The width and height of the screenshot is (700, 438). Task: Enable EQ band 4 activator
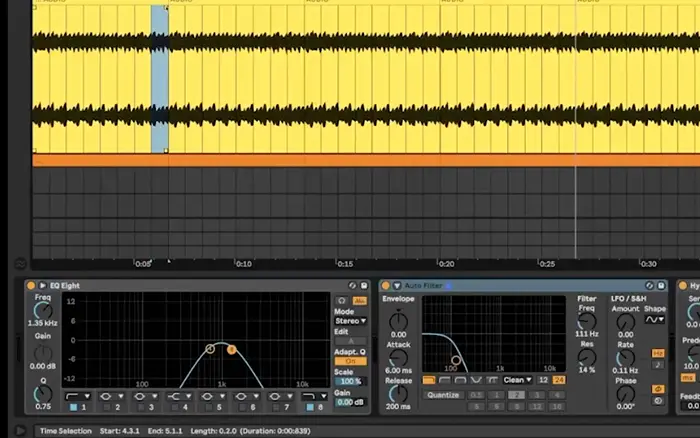point(177,408)
